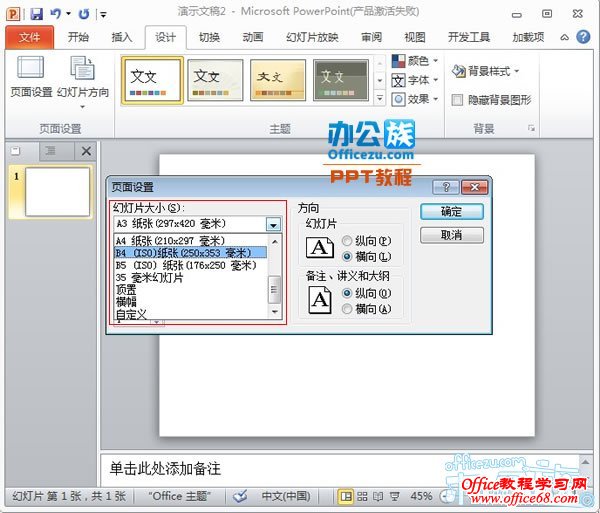Minimize the ribbon with the caret icon
The width and height of the screenshot is (600, 513).
click(564, 37)
